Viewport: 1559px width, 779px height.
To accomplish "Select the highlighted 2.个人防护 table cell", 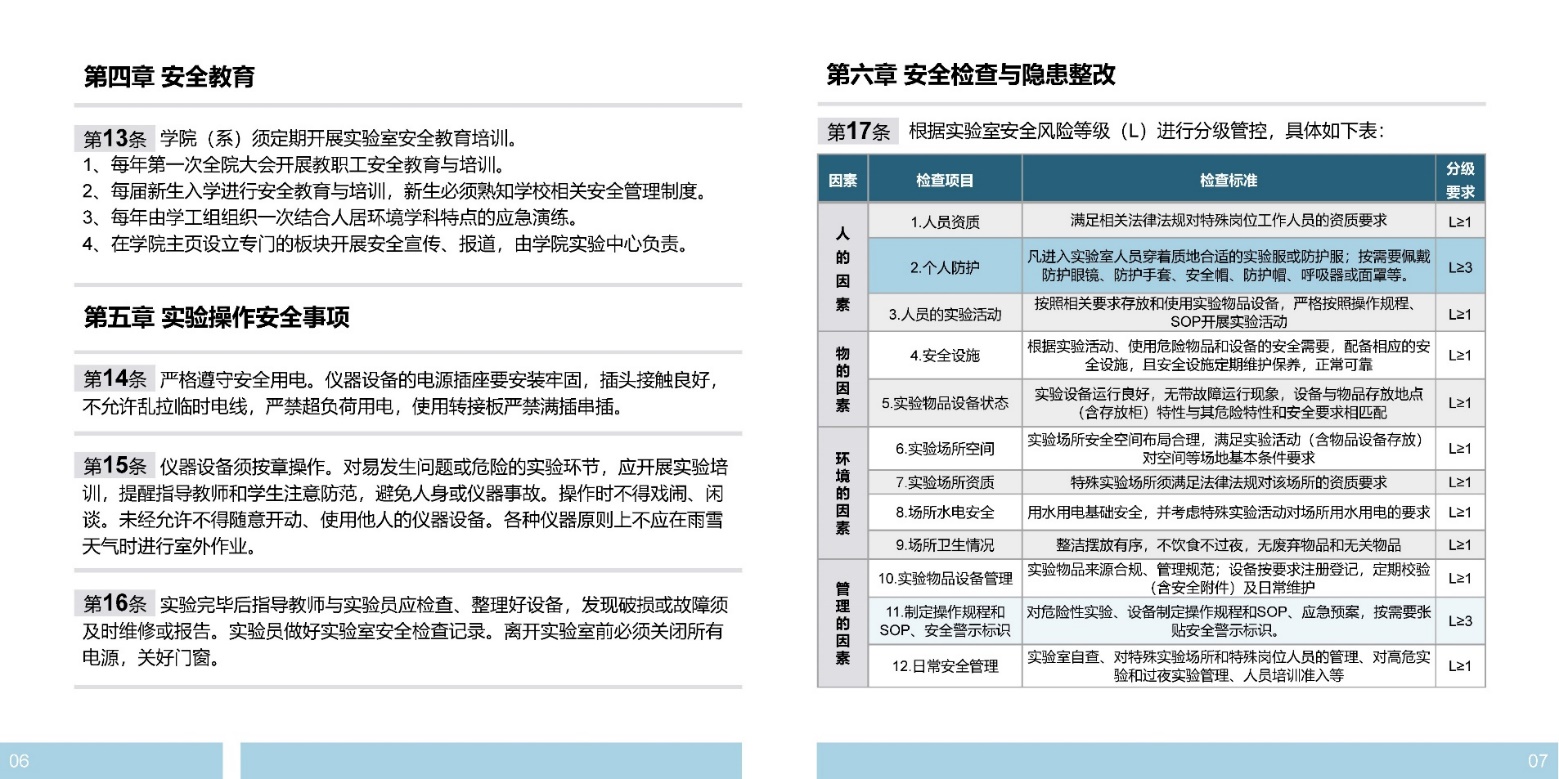I will [x=944, y=266].
